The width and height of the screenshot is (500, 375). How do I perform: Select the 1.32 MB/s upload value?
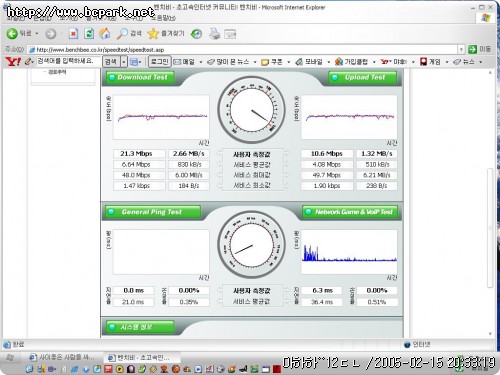point(377,154)
